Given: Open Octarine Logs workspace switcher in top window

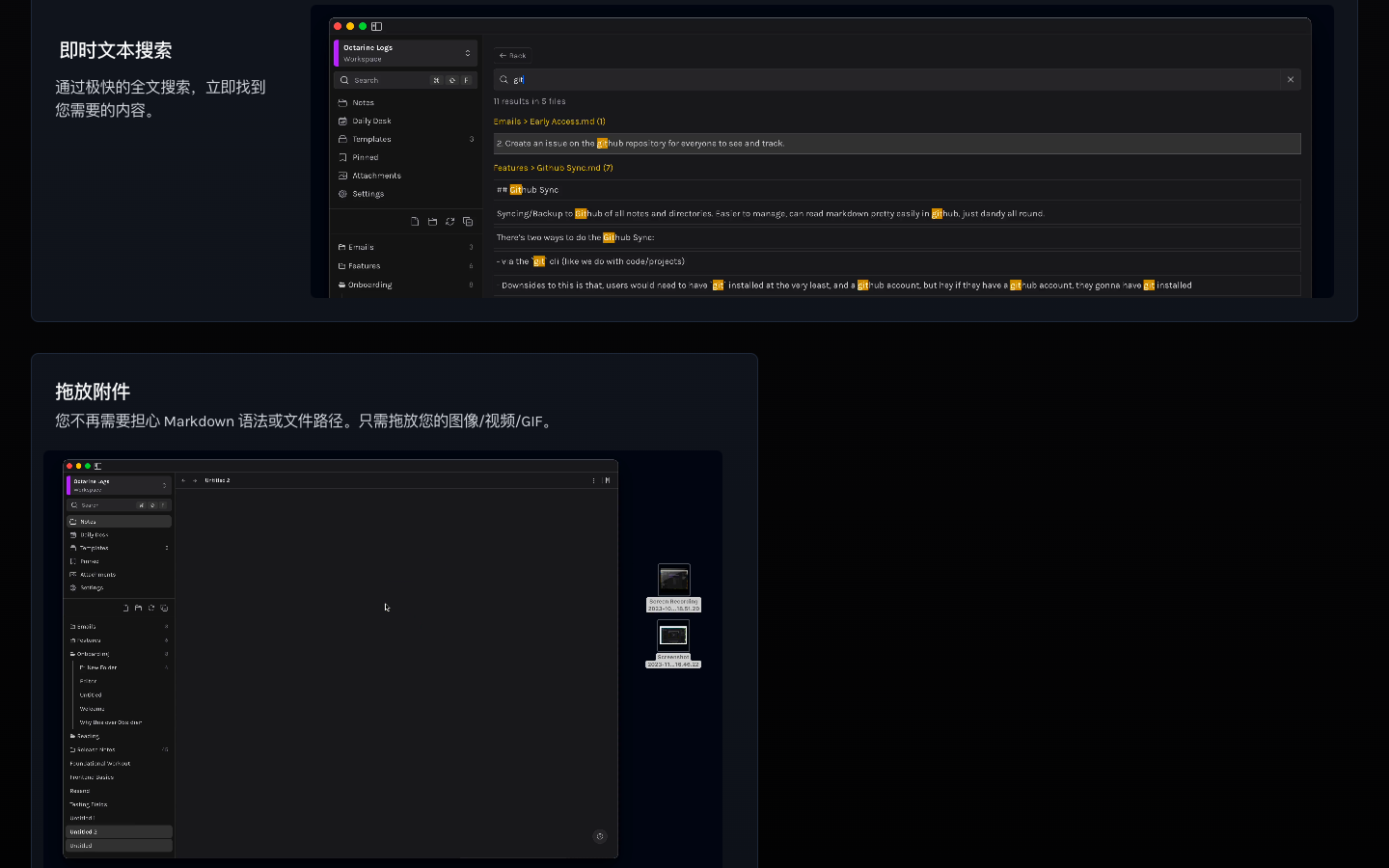Looking at the screenshot, I should (x=406, y=53).
